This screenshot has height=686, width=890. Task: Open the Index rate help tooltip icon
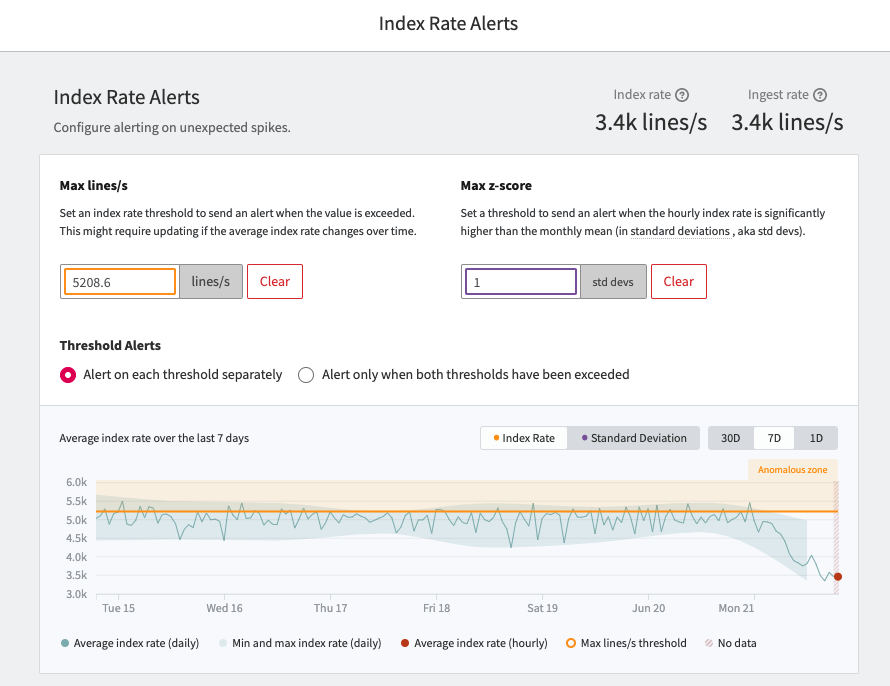coord(682,95)
